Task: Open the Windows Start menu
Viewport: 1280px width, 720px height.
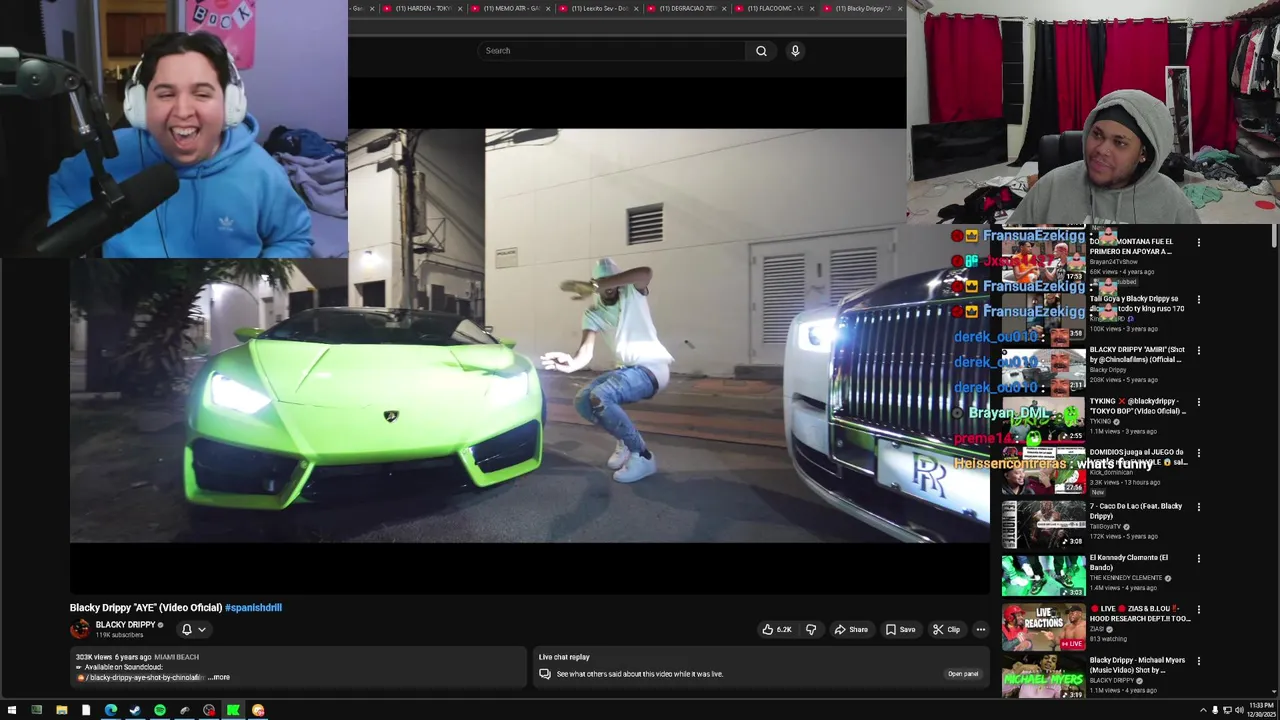Action: coord(11,710)
